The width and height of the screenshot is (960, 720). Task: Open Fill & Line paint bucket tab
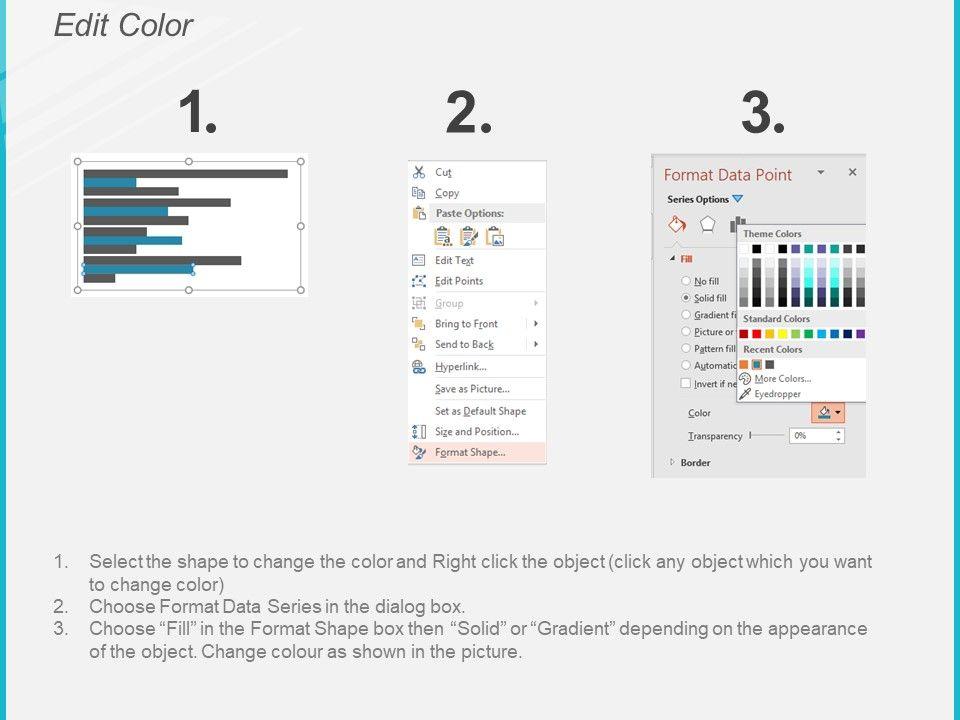tap(677, 224)
